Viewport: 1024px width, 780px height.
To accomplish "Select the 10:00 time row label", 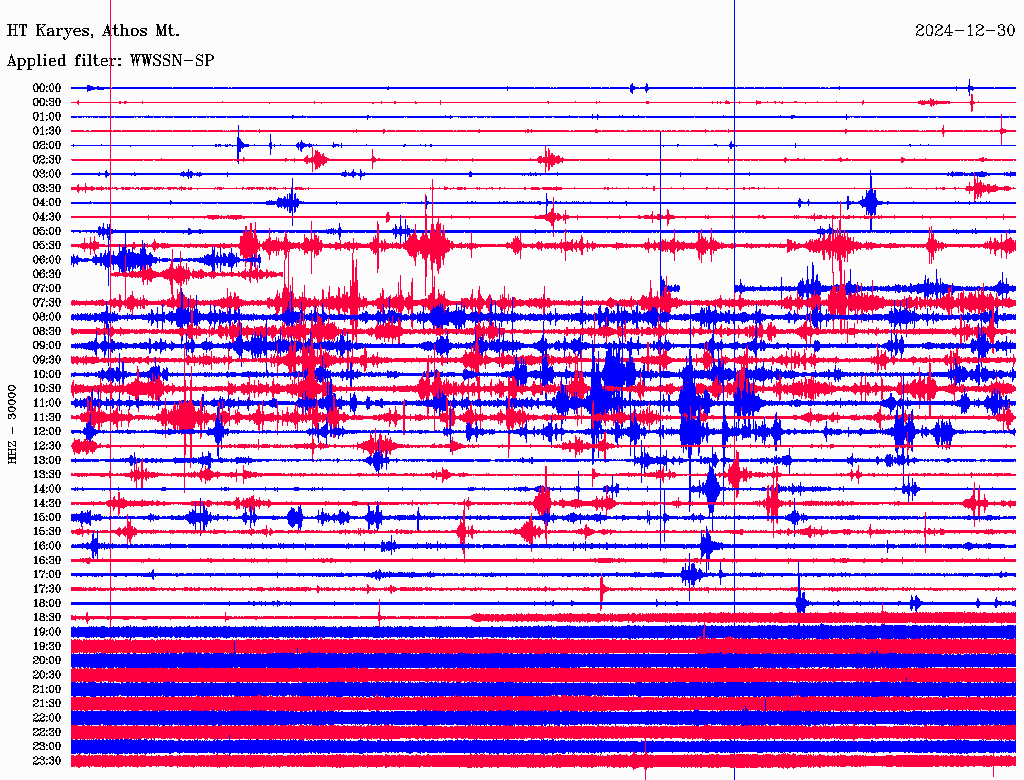I will (47, 374).
